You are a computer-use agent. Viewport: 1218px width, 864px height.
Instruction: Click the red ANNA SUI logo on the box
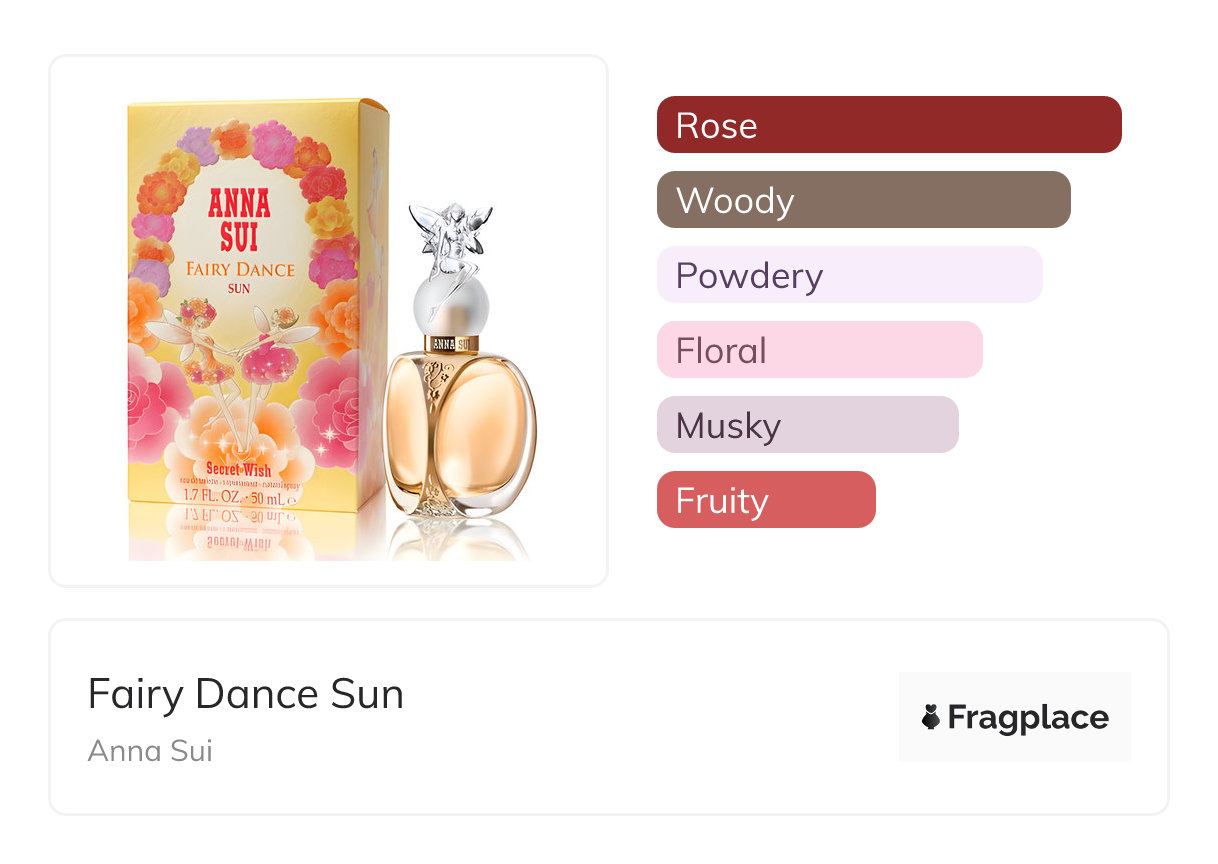239,218
